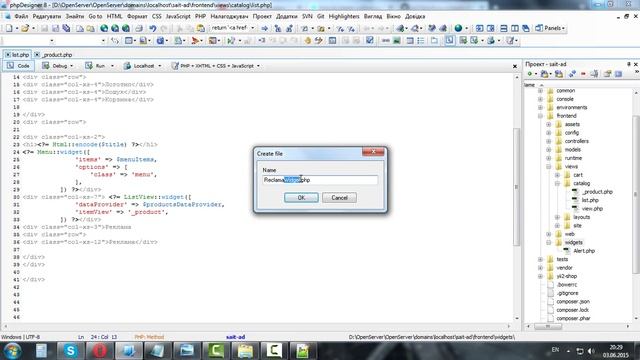Screen dimensions: 640x360
Task: Close the editor pane with X
Action: click(515, 66)
